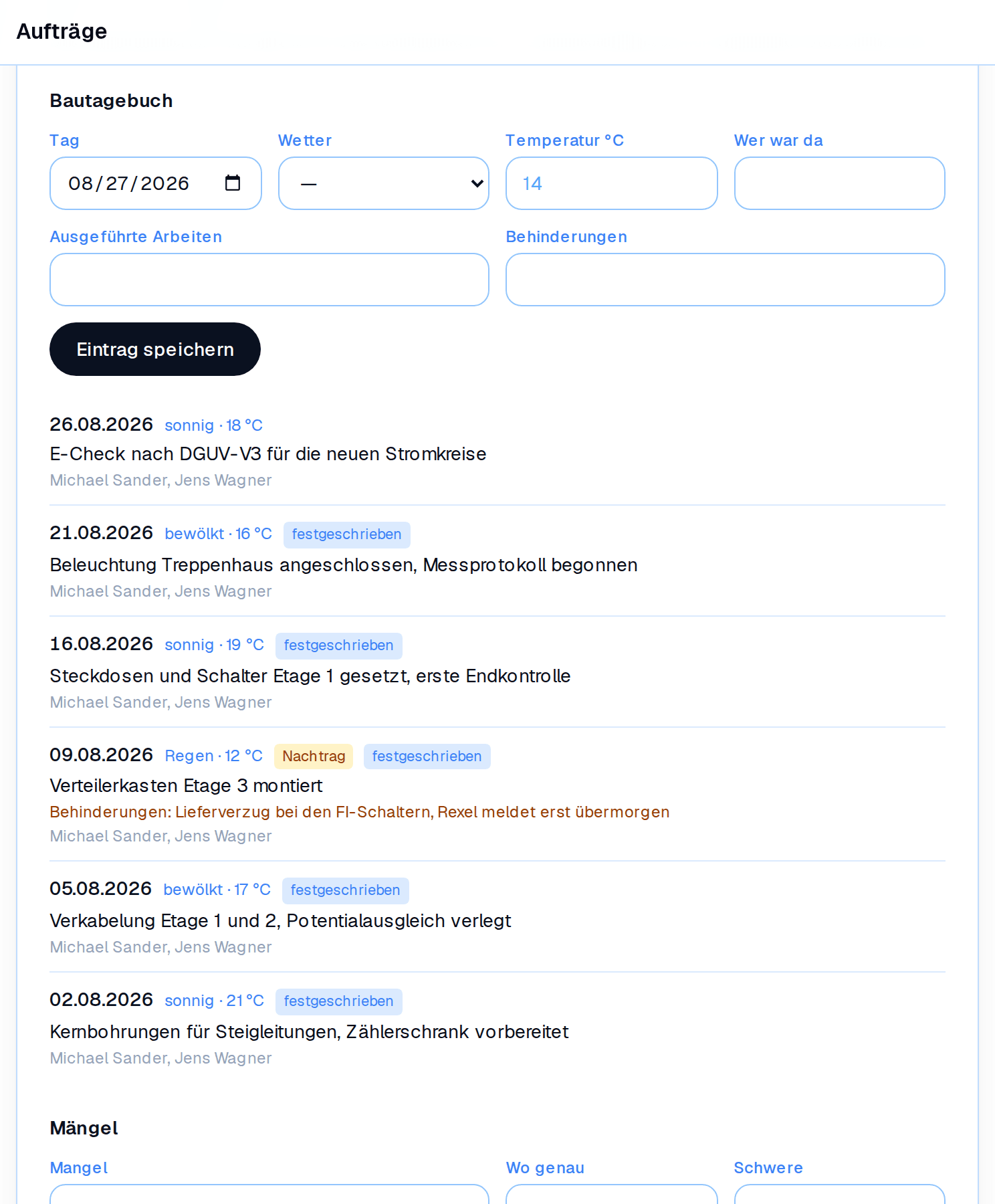Select text 'E-Check nach DGUV-V3 für die neuen Stromkreise'

click(x=268, y=454)
